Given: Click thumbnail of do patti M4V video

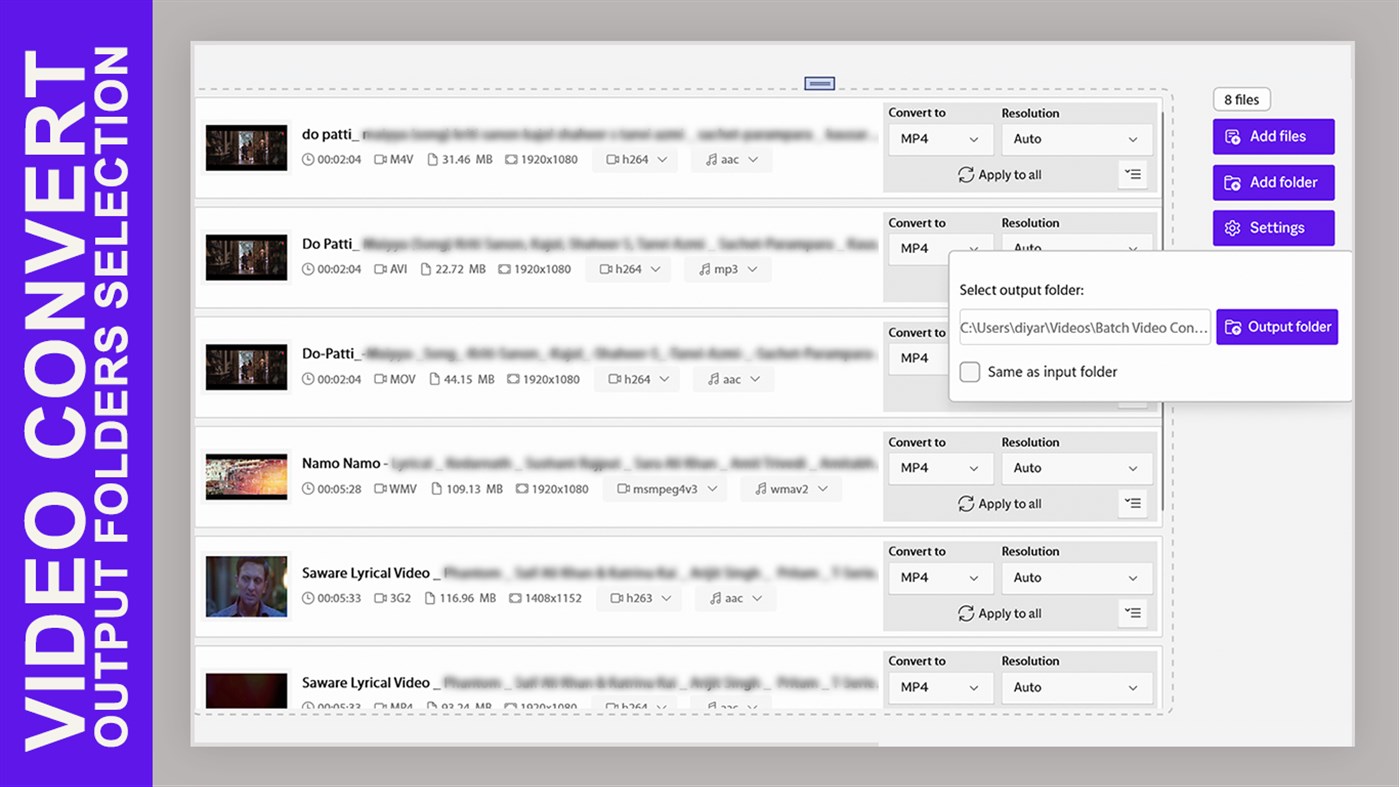Looking at the screenshot, I should click(x=246, y=148).
